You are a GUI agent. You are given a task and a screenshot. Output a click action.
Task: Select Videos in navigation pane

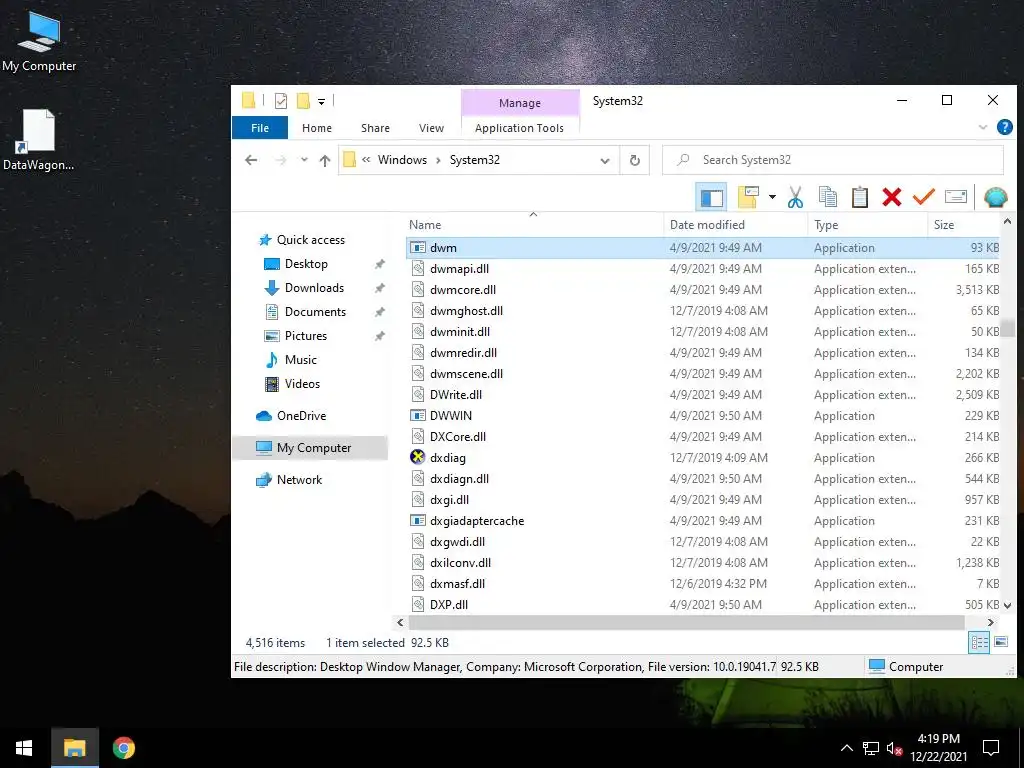click(x=302, y=384)
